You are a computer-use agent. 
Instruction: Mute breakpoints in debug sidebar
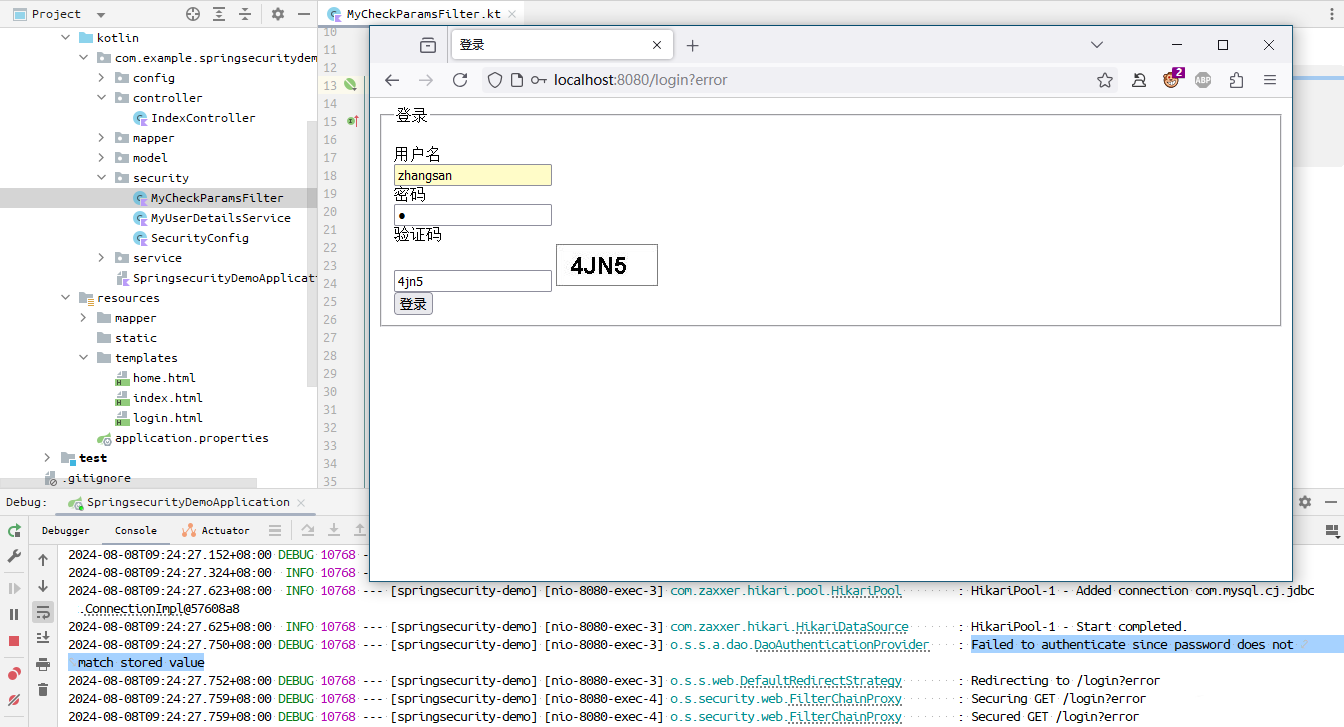pyautogui.click(x=14, y=699)
